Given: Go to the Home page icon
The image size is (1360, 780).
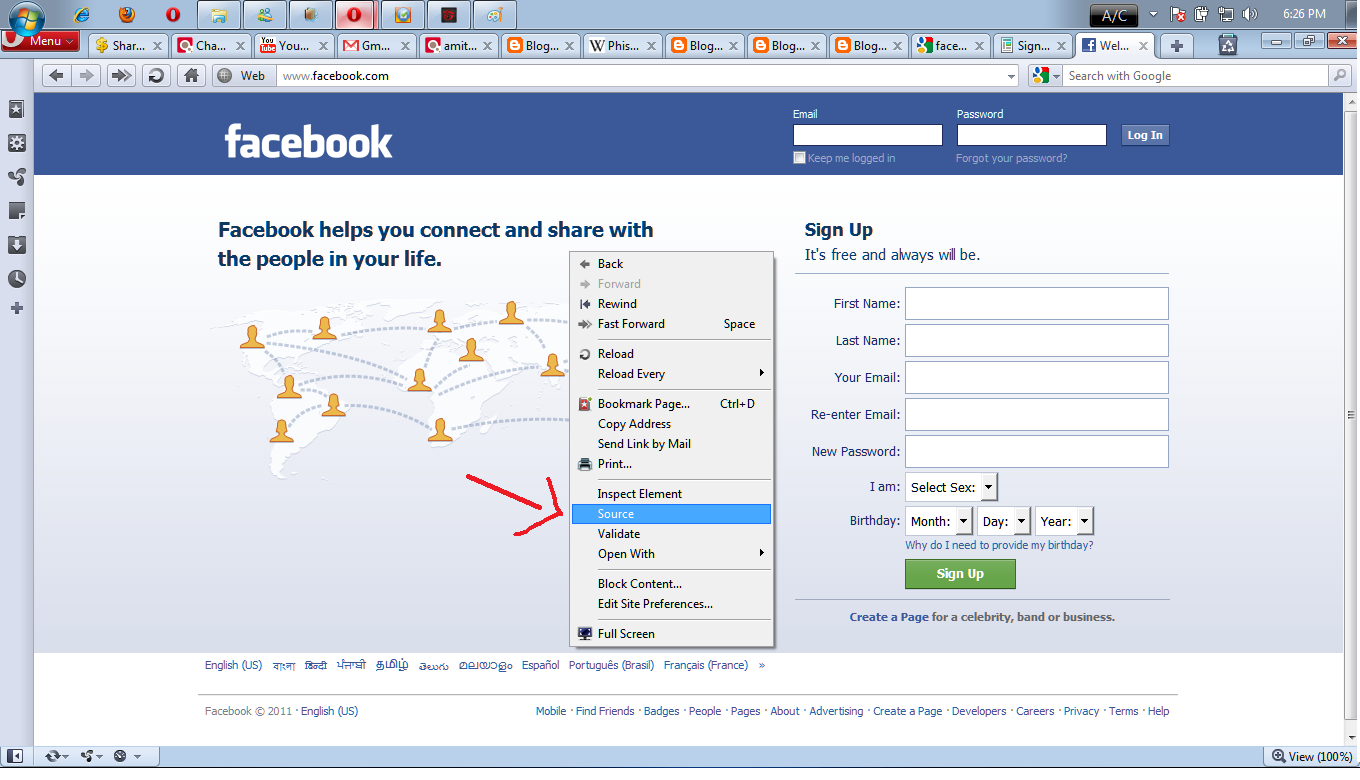Looking at the screenshot, I should (192, 76).
